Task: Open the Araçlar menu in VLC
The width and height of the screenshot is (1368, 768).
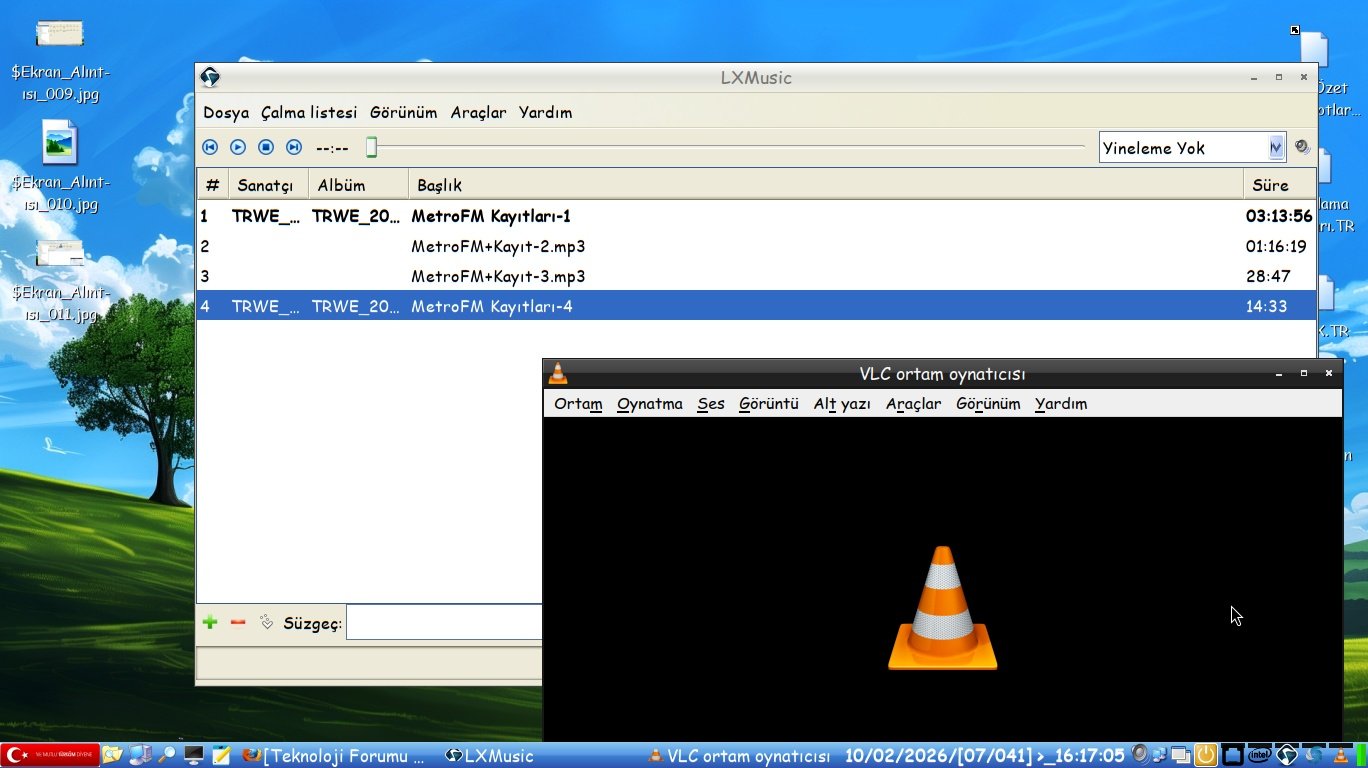Action: coord(914,404)
